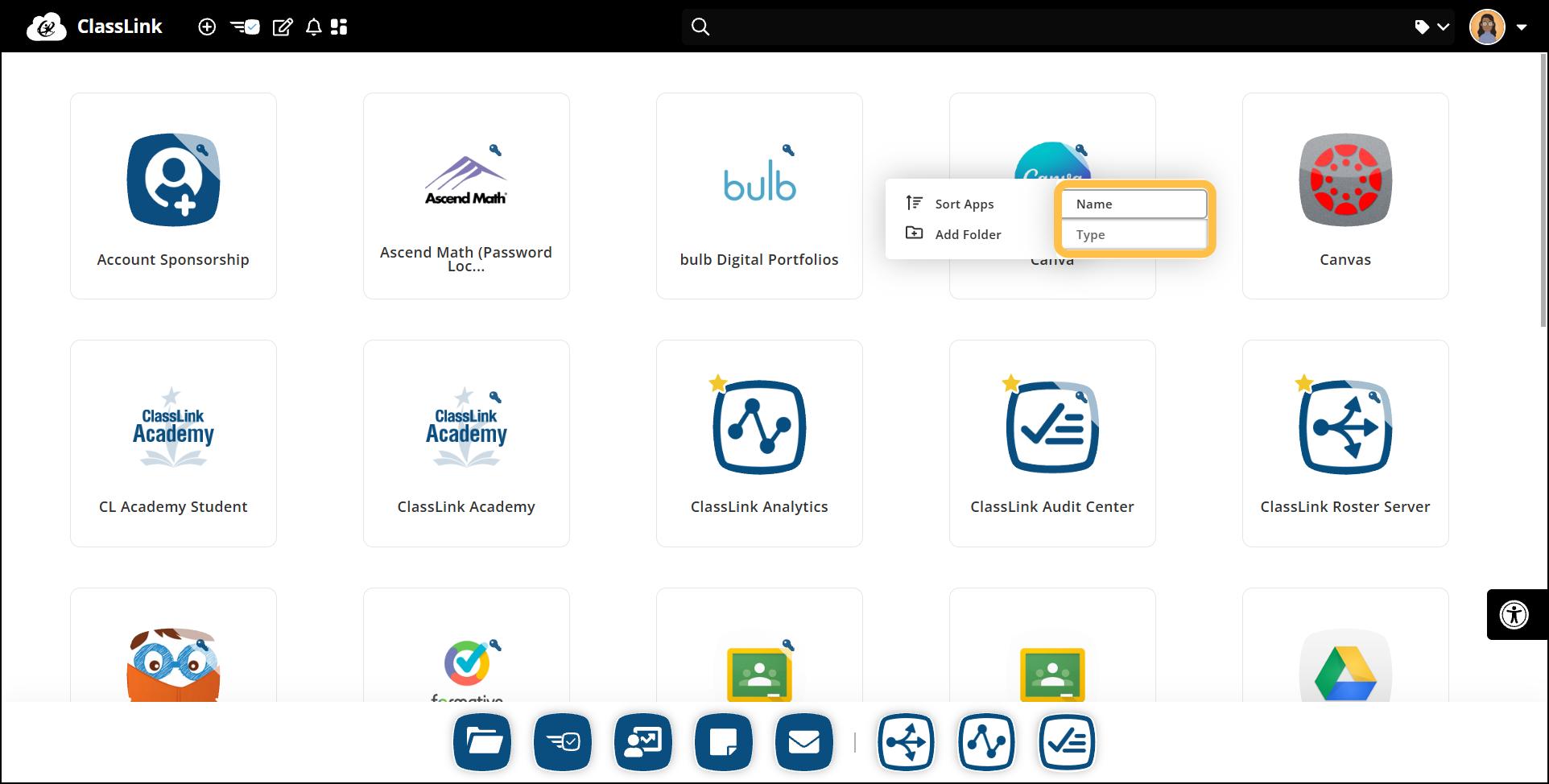Select Sort Apps in context menu
This screenshot has width=1549, height=784.
(965, 204)
